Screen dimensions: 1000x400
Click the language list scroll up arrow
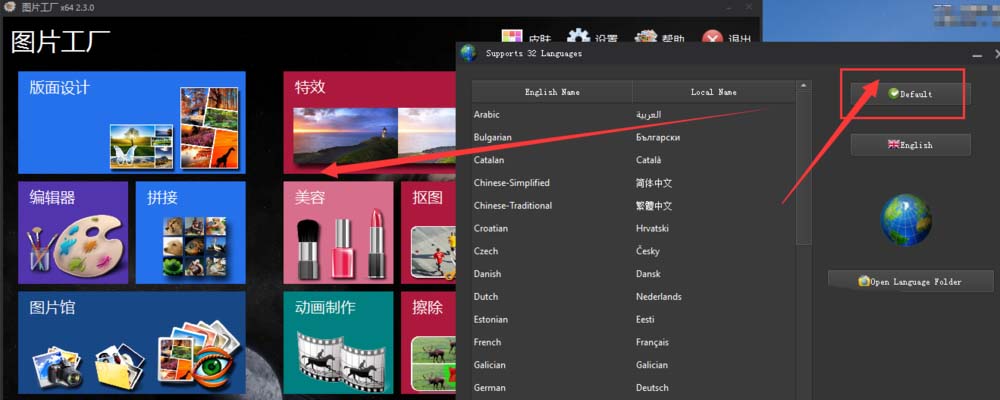804,85
